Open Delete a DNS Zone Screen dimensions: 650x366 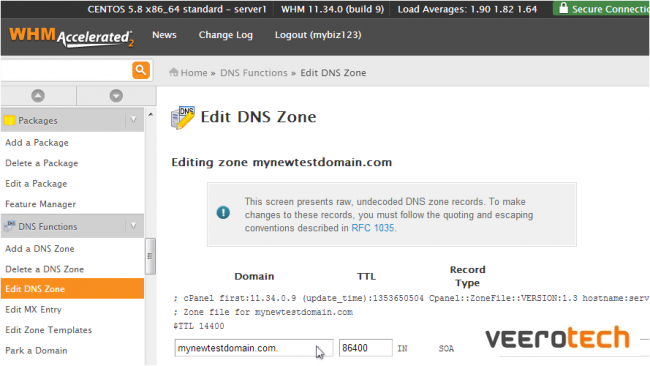[44, 269]
